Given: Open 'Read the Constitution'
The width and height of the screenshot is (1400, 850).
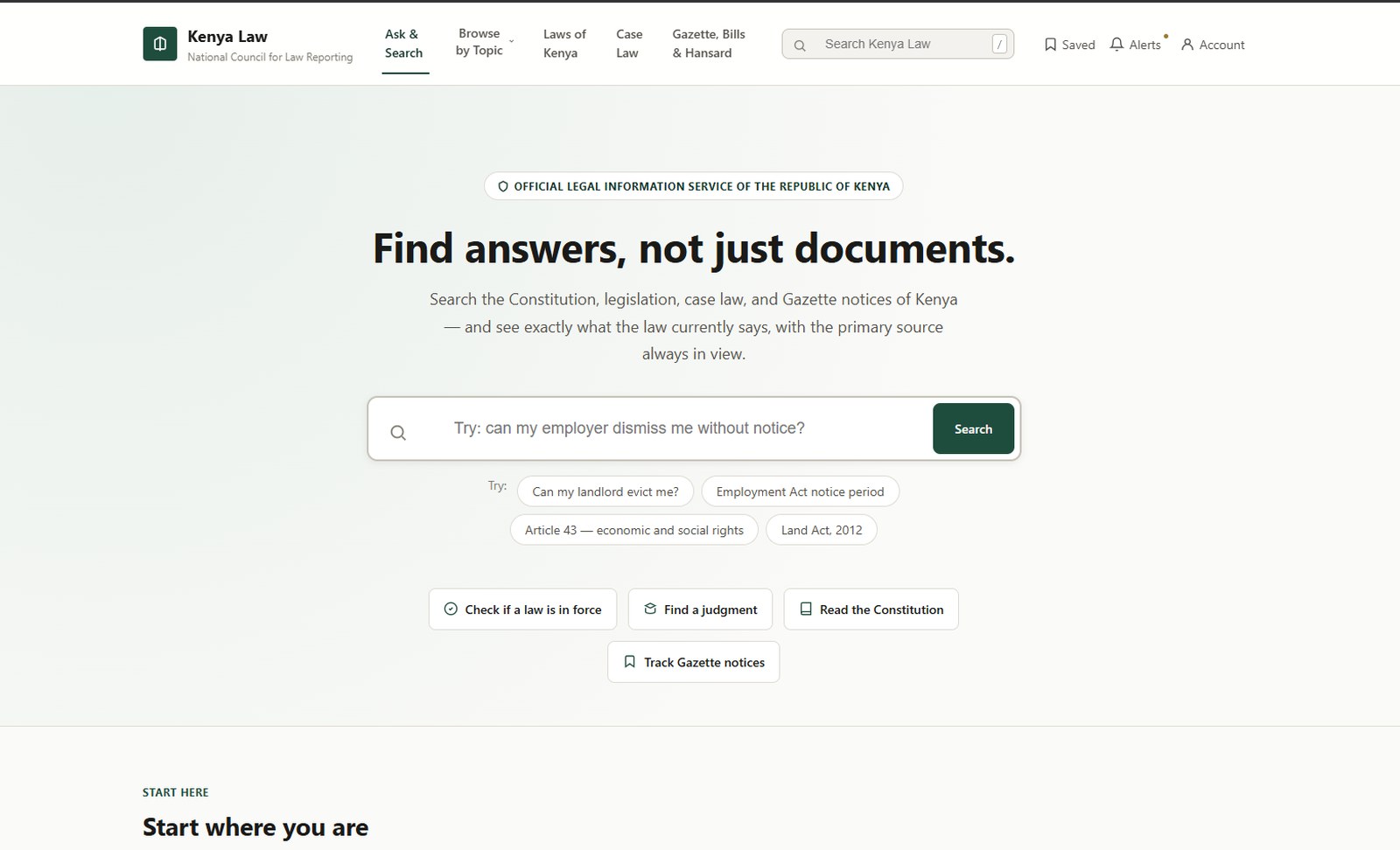Looking at the screenshot, I should tap(871, 610).
